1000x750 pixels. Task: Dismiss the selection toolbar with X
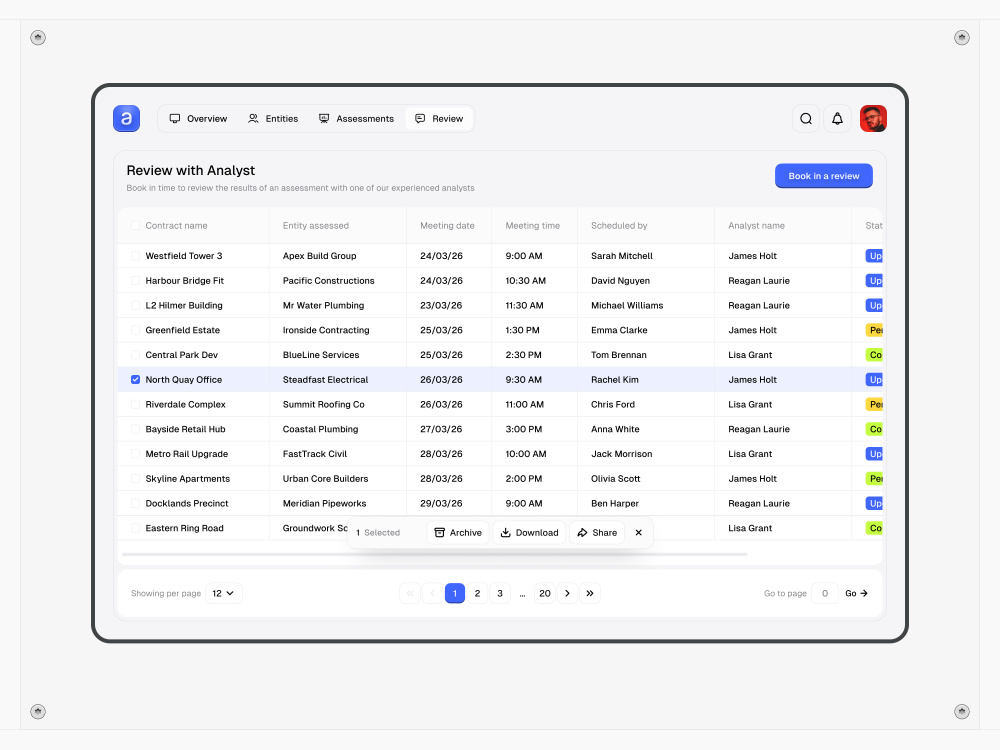pyautogui.click(x=638, y=533)
